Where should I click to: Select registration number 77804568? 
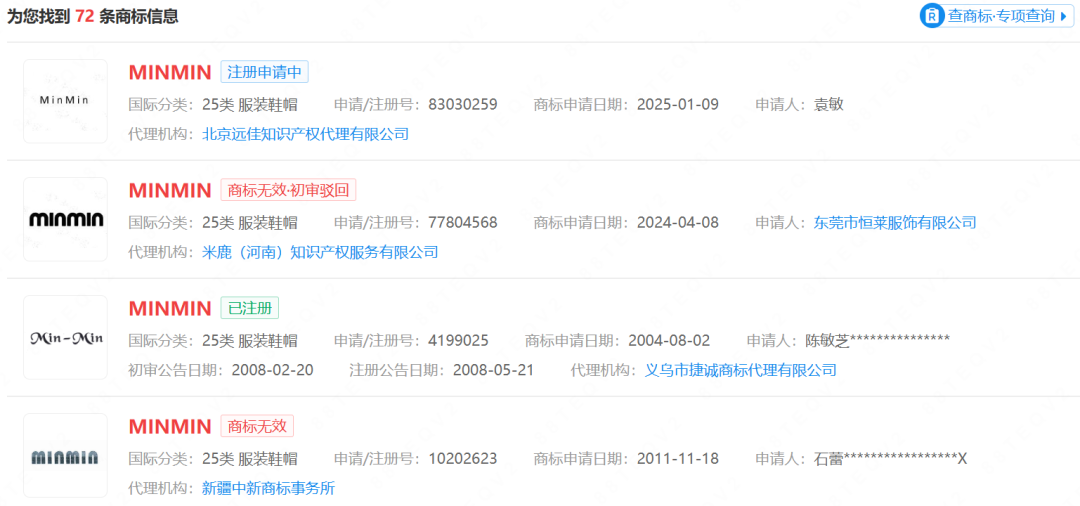[462, 222]
